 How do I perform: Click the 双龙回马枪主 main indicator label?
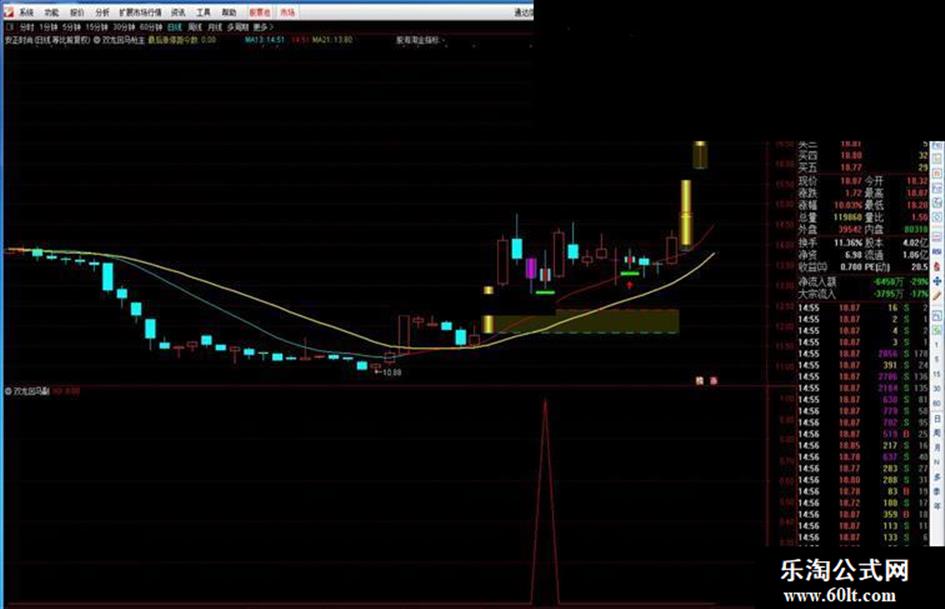[123, 40]
